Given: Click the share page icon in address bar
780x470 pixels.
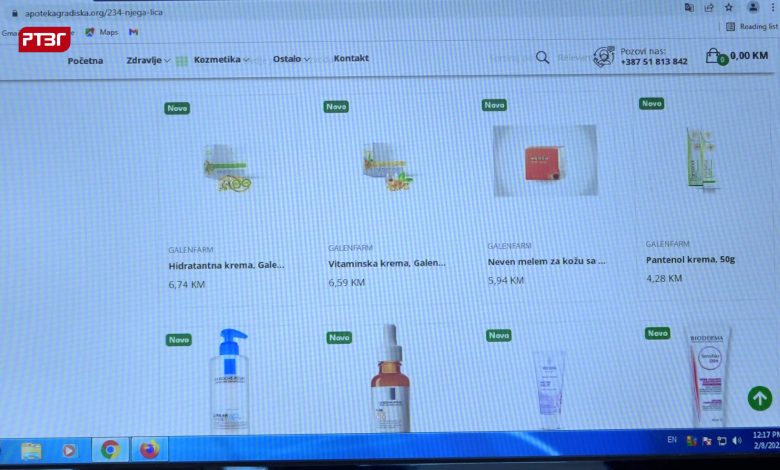Looking at the screenshot, I should pyautogui.click(x=709, y=7).
